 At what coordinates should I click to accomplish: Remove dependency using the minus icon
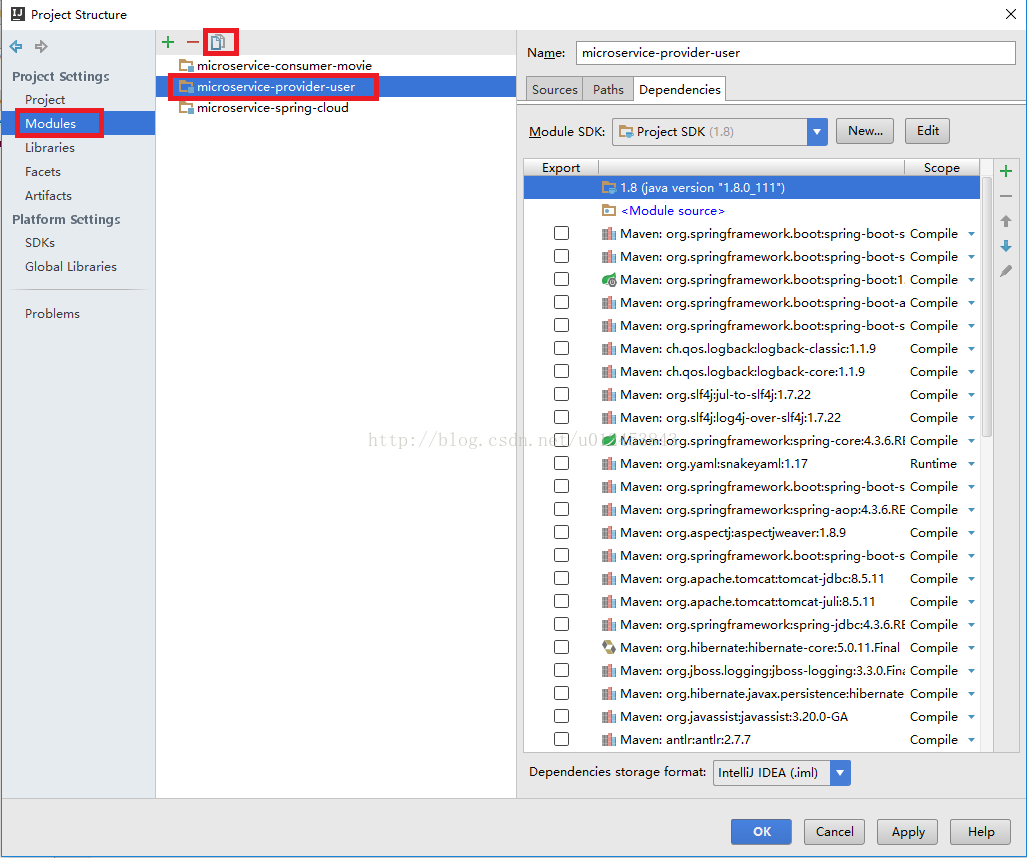pos(1006,196)
